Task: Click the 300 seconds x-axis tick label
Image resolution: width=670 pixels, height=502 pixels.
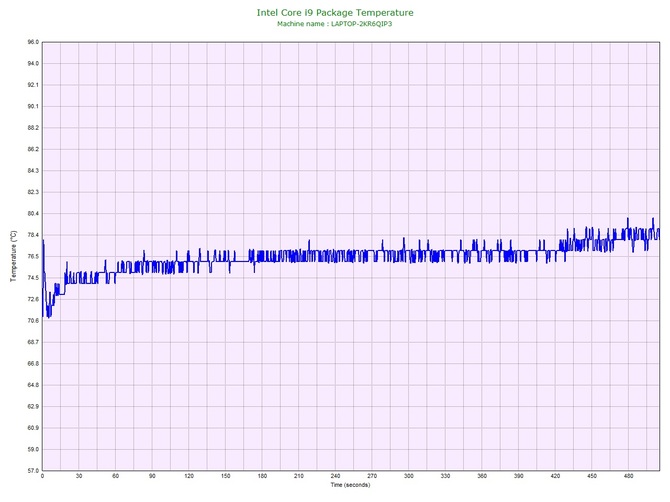Action: (409, 476)
